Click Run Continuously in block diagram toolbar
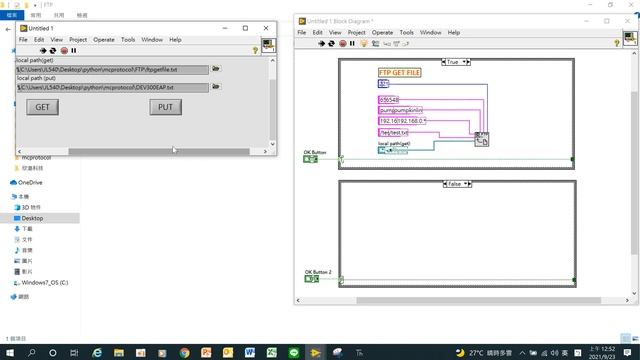The width and height of the screenshot is (640, 360). (x=331, y=43)
